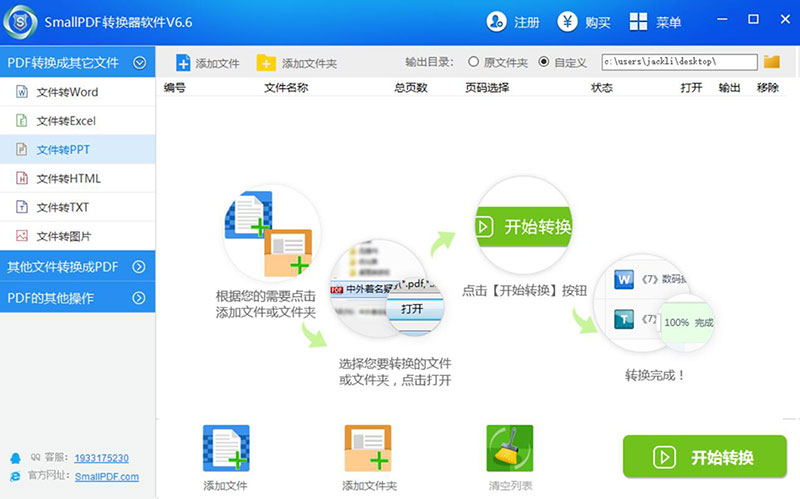Click the 注册 text label in the header
The image size is (800, 499).
coord(526,22)
